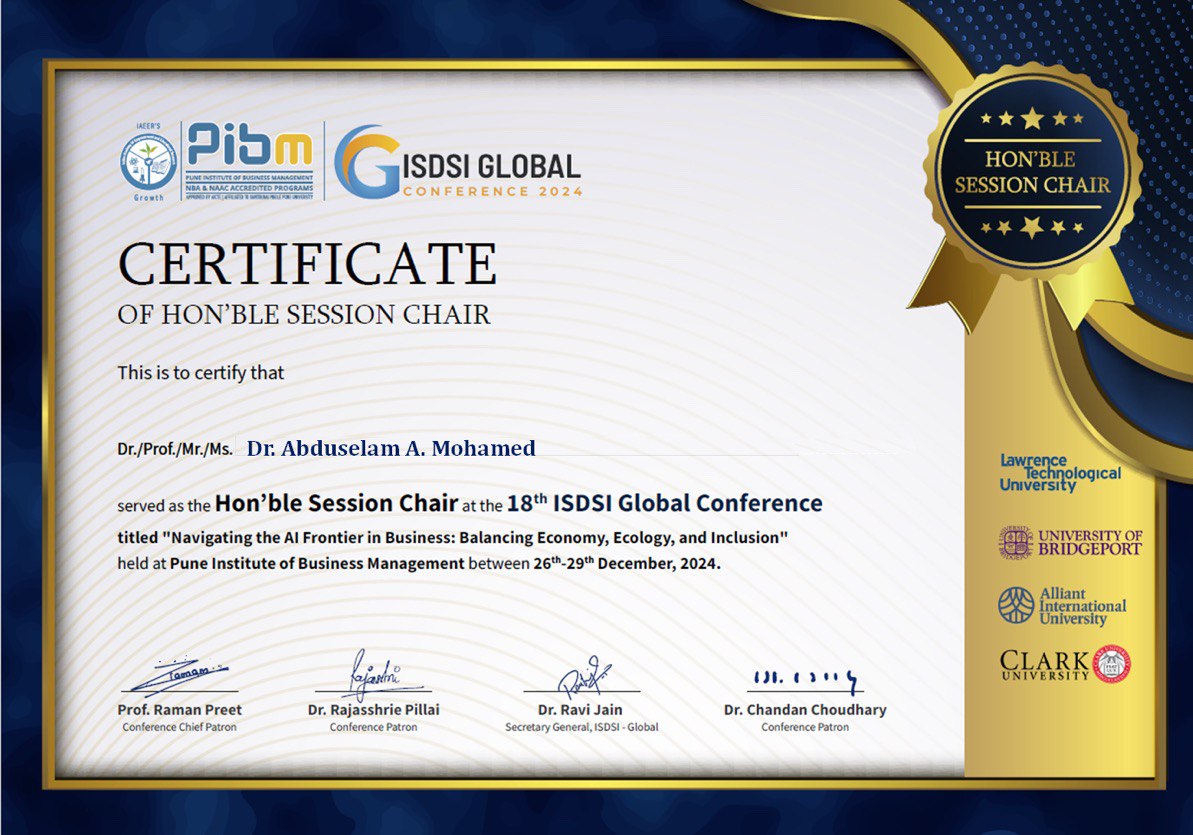Select the University of Bridgeport logo
The image size is (1193, 835).
(1070, 543)
